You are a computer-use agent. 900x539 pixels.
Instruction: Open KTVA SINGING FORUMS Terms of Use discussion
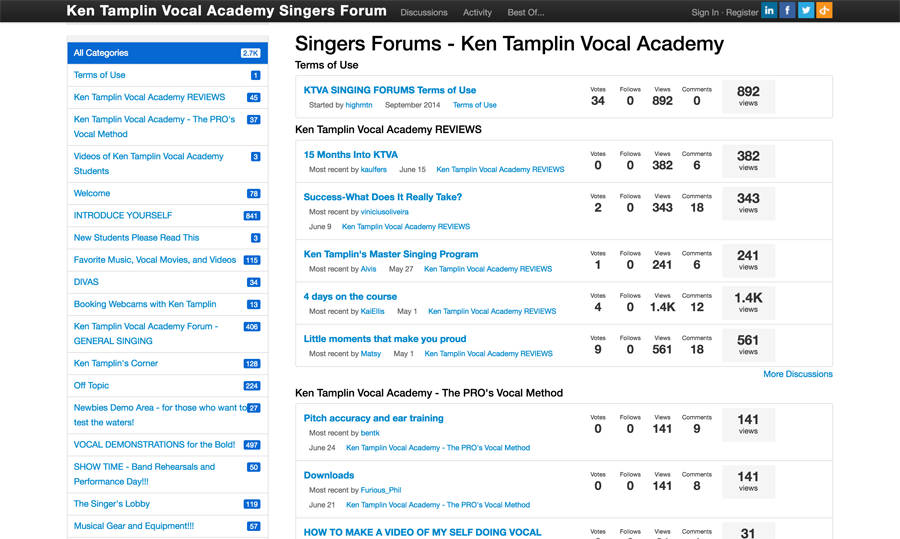390,90
